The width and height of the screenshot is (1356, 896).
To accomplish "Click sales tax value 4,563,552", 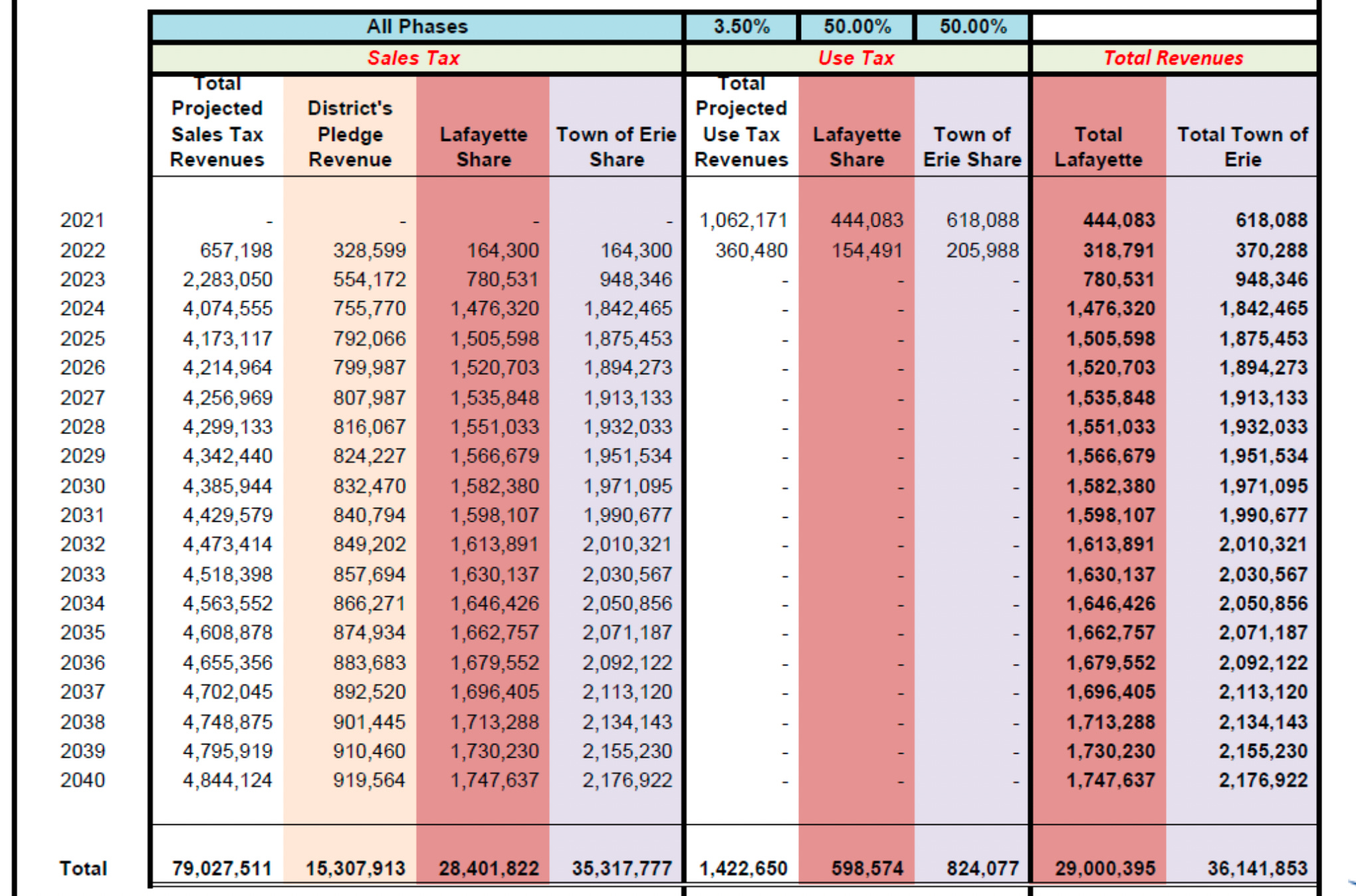I will point(227,604).
